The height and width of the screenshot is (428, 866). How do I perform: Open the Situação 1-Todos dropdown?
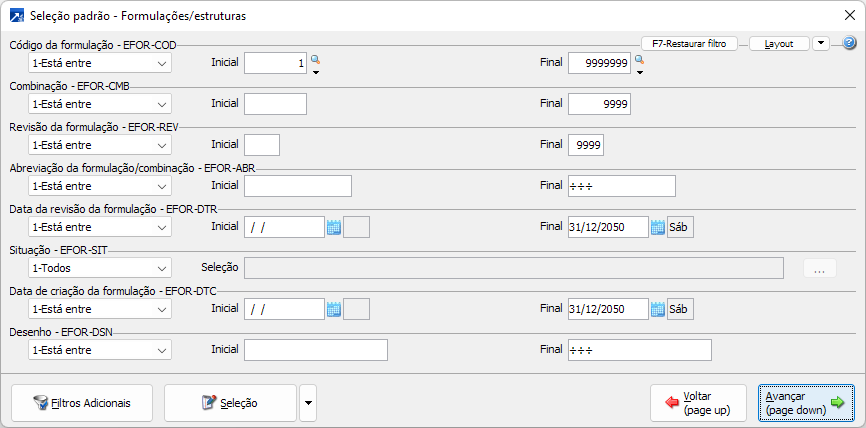(x=100, y=268)
